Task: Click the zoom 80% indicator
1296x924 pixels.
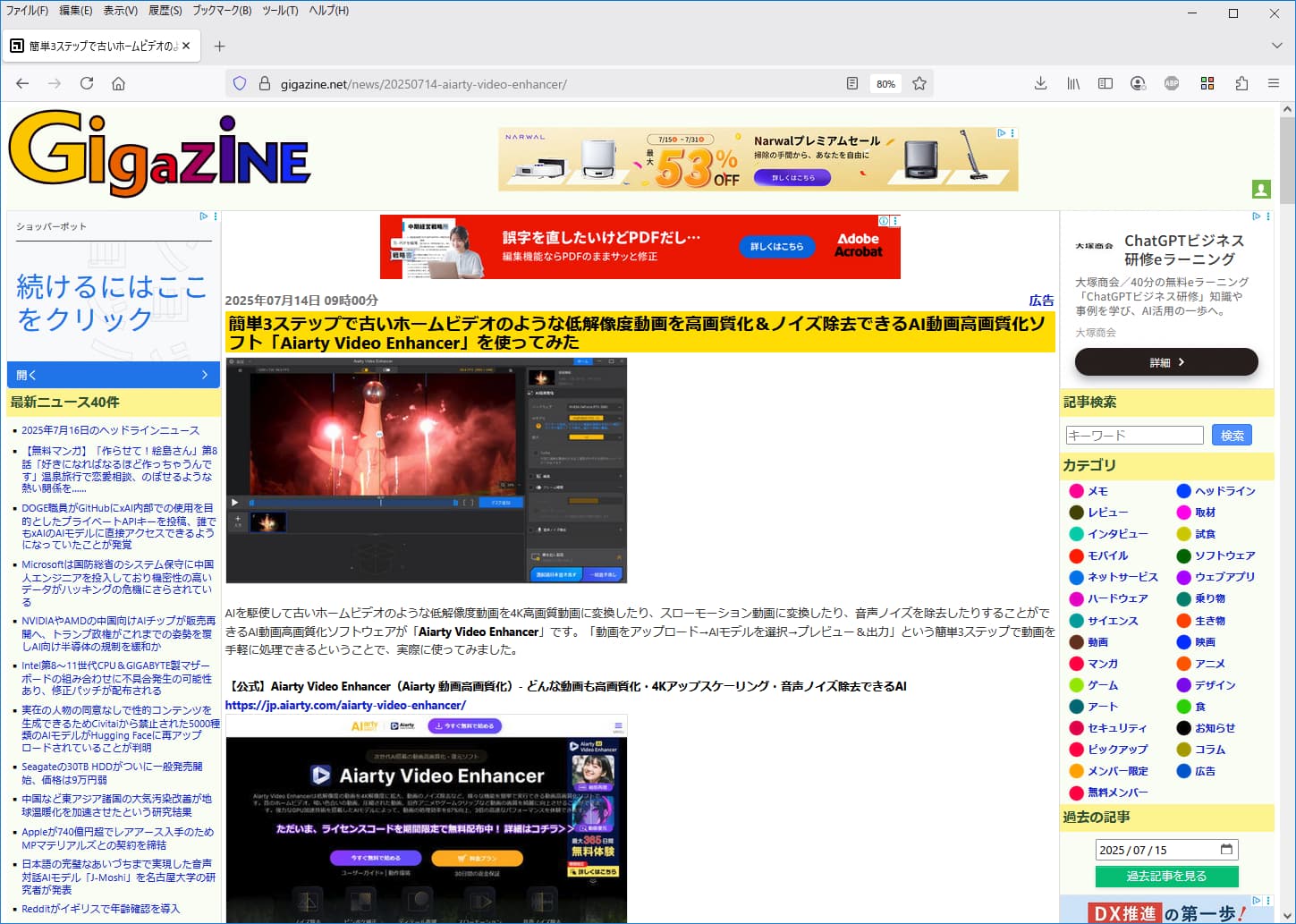Action: point(885,83)
